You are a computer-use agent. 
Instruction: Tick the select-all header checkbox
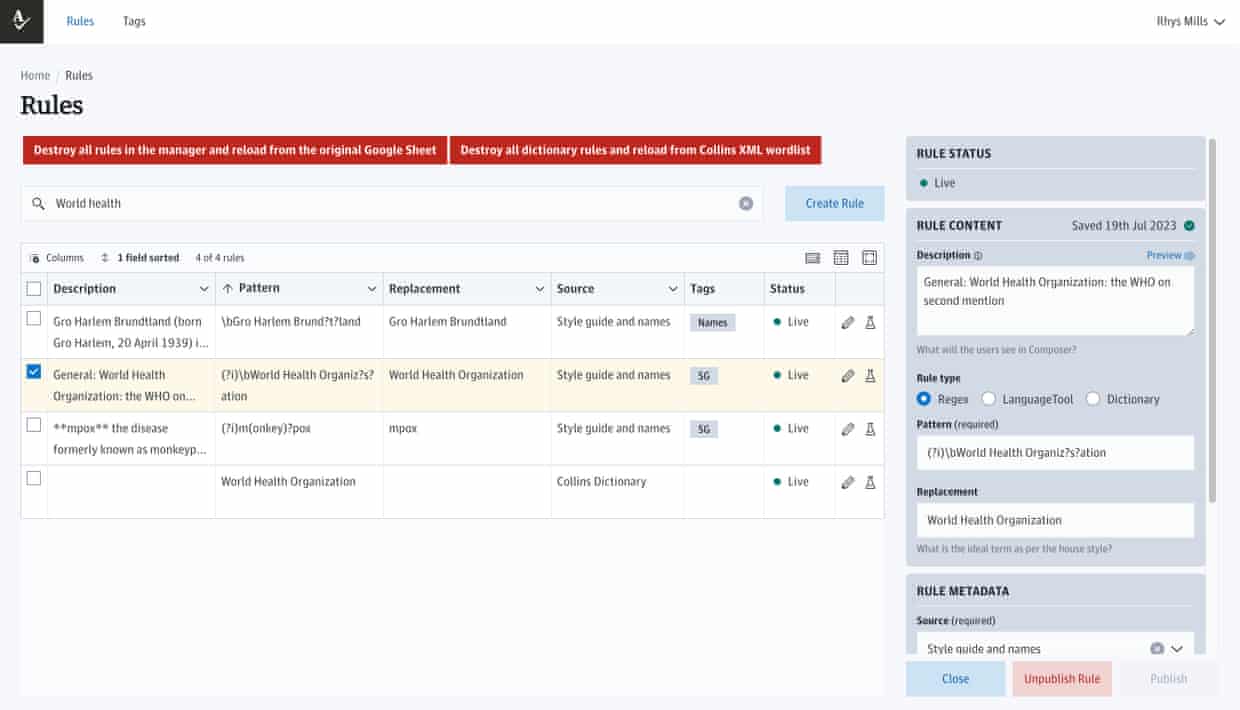click(34, 289)
